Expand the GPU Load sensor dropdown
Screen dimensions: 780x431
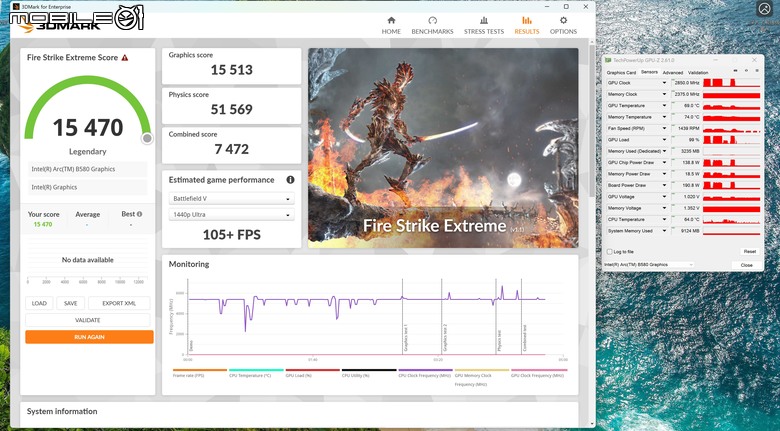[664, 140]
